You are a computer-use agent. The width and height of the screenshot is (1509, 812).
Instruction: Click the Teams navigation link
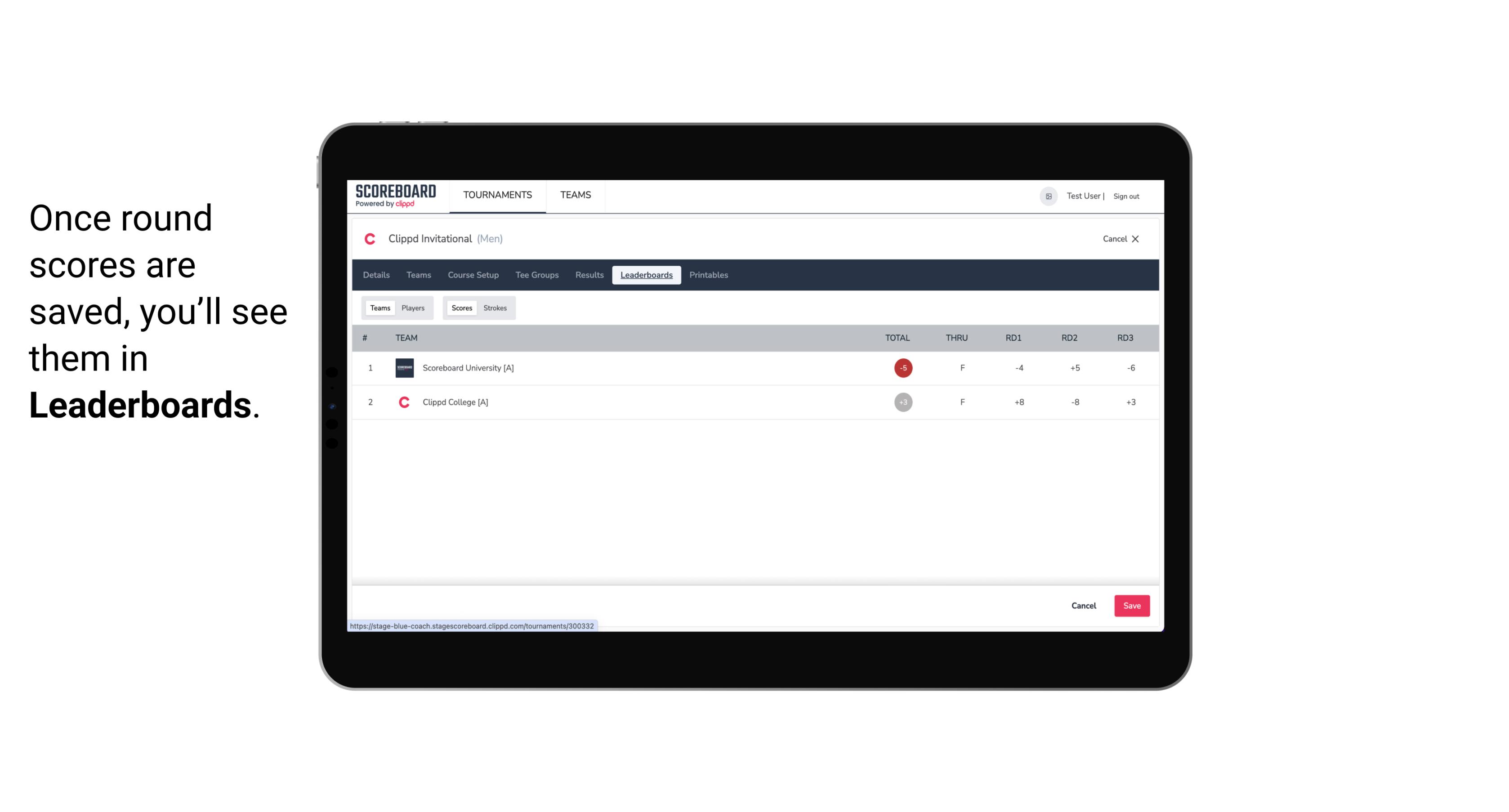(x=575, y=195)
